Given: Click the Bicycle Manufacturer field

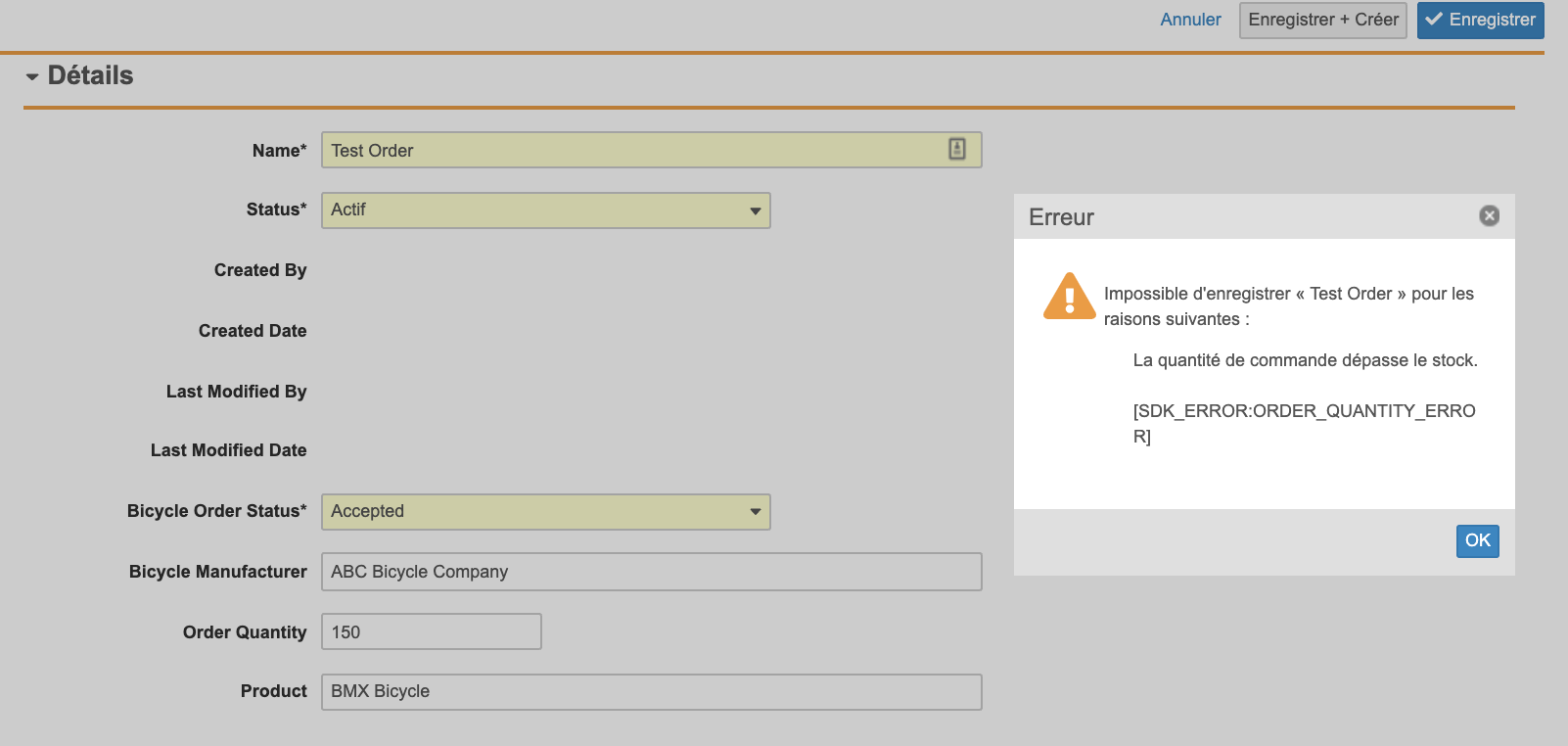Looking at the screenshot, I should [651, 572].
